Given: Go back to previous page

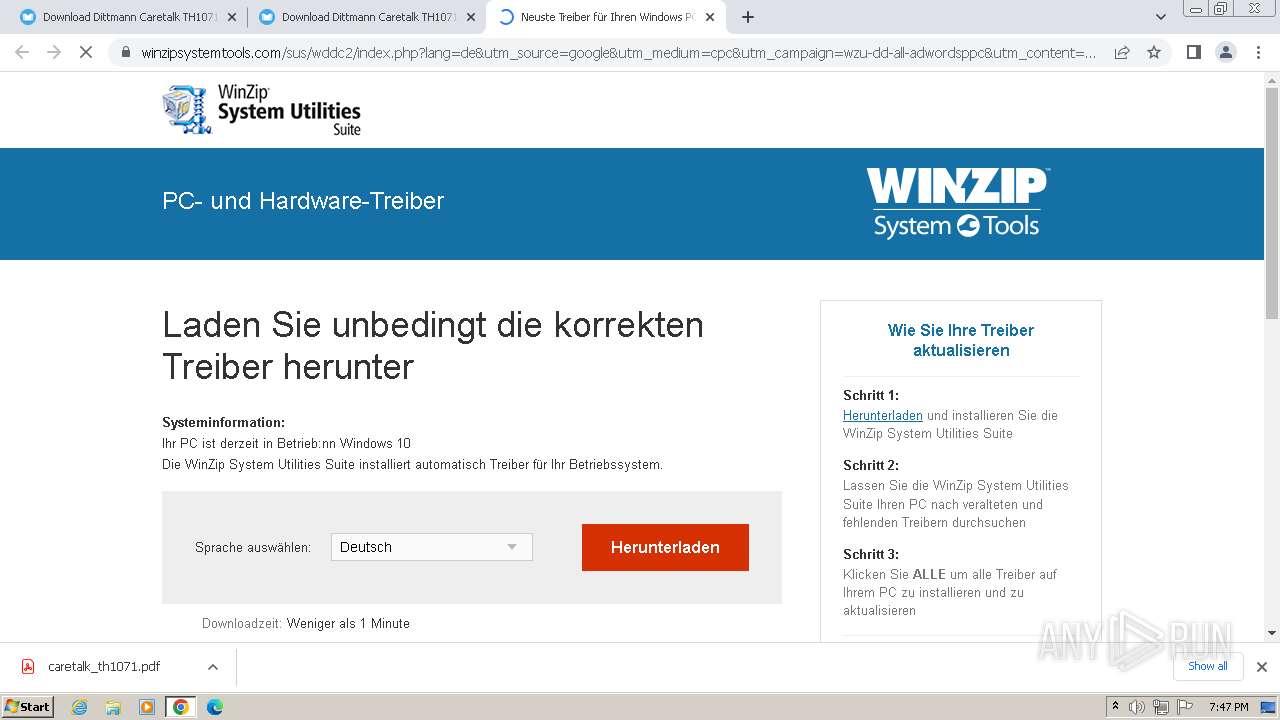Looking at the screenshot, I should click(x=22, y=52).
